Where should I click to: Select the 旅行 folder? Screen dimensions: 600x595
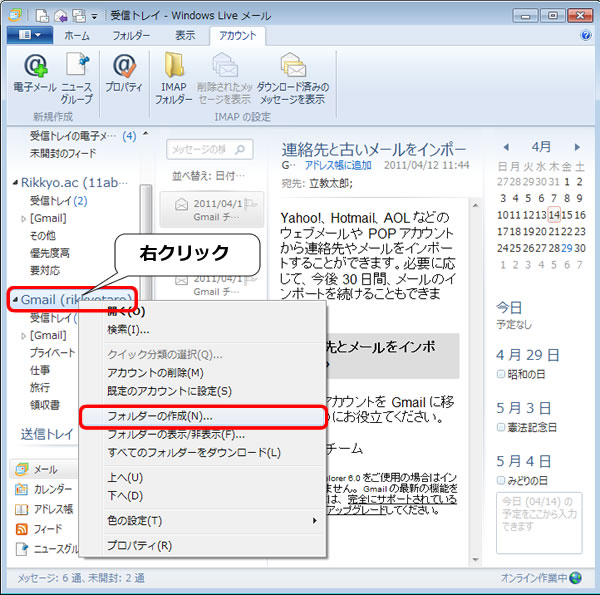pyautogui.click(x=40, y=387)
